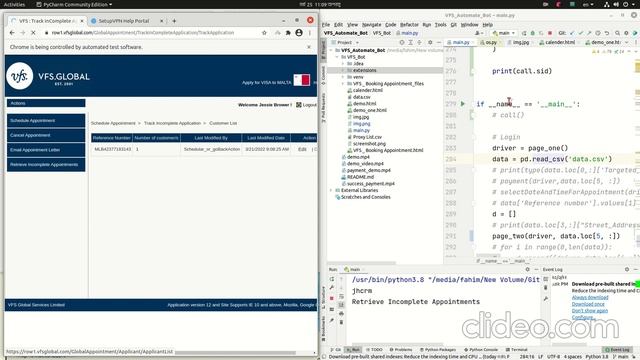640x360 pixels.
Task: Click Don't show again link
Action: pyautogui.click(x=589, y=311)
